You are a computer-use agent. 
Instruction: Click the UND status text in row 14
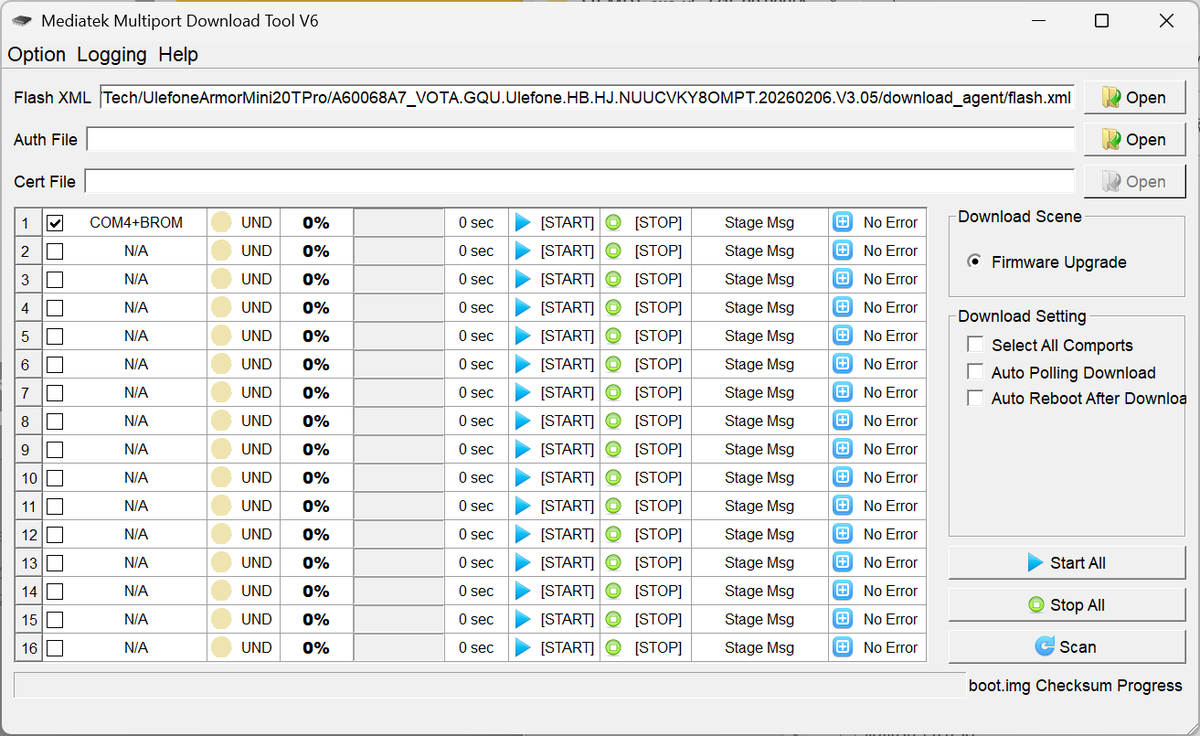[x=256, y=590]
